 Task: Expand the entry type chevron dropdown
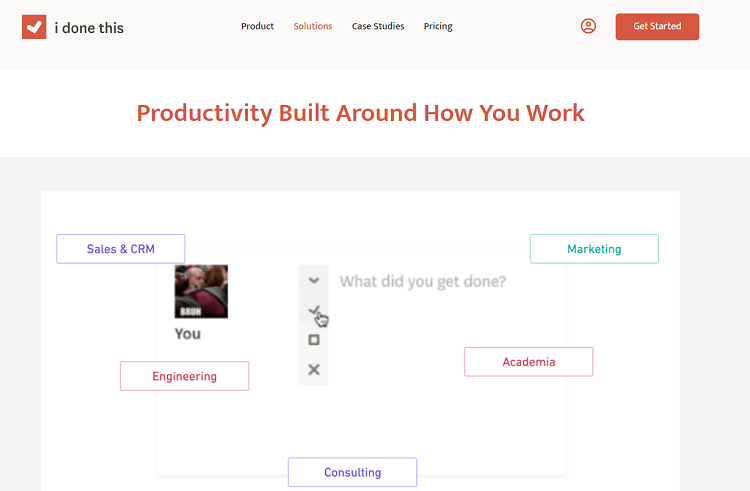(x=314, y=280)
